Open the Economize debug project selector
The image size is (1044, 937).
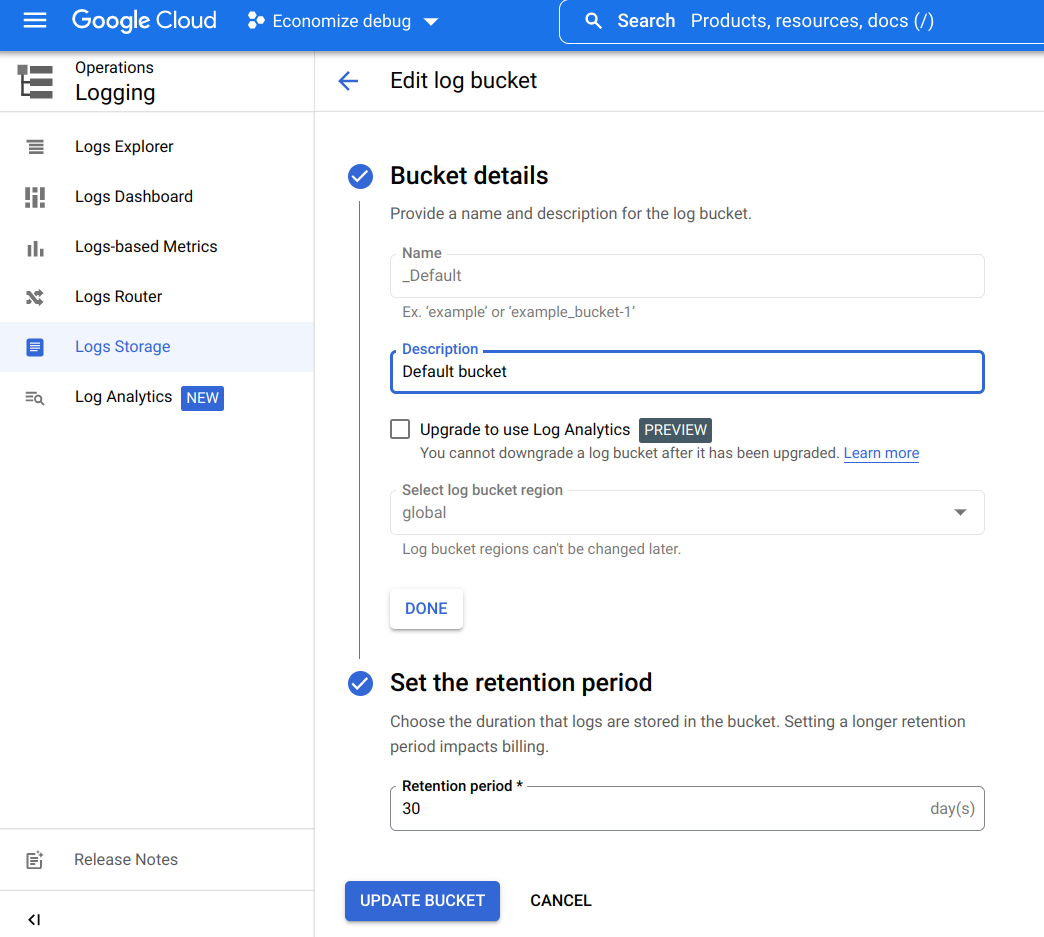coord(343,21)
